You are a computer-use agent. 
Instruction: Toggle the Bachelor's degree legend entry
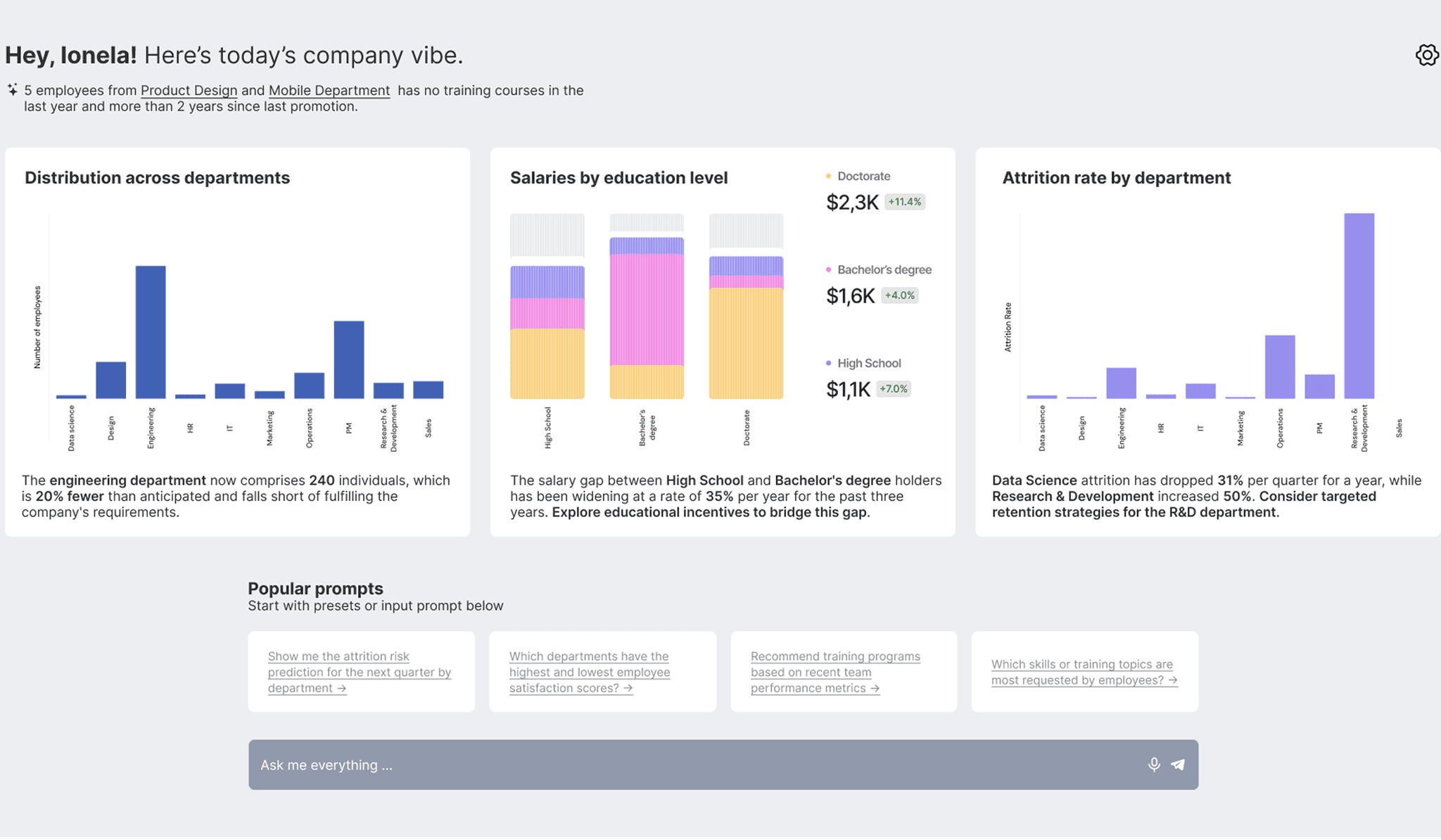884,269
